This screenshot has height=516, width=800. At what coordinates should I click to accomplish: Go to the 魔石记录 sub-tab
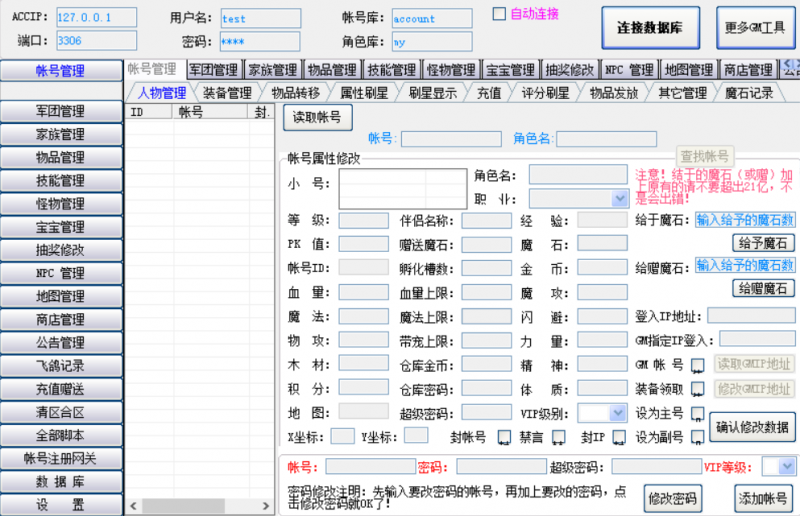748,93
